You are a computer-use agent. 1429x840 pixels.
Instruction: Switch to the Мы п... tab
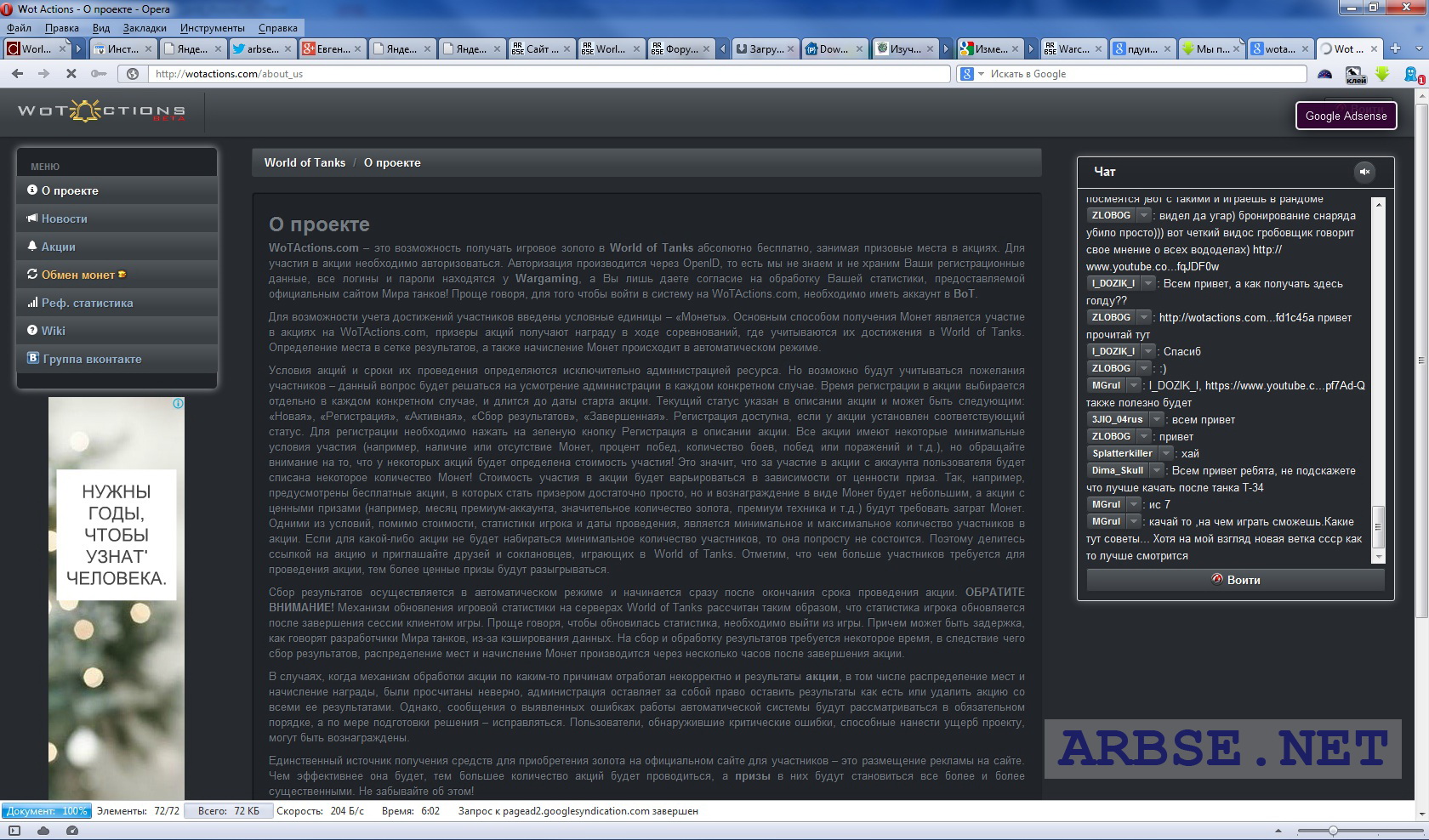pyautogui.click(x=1212, y=49)
